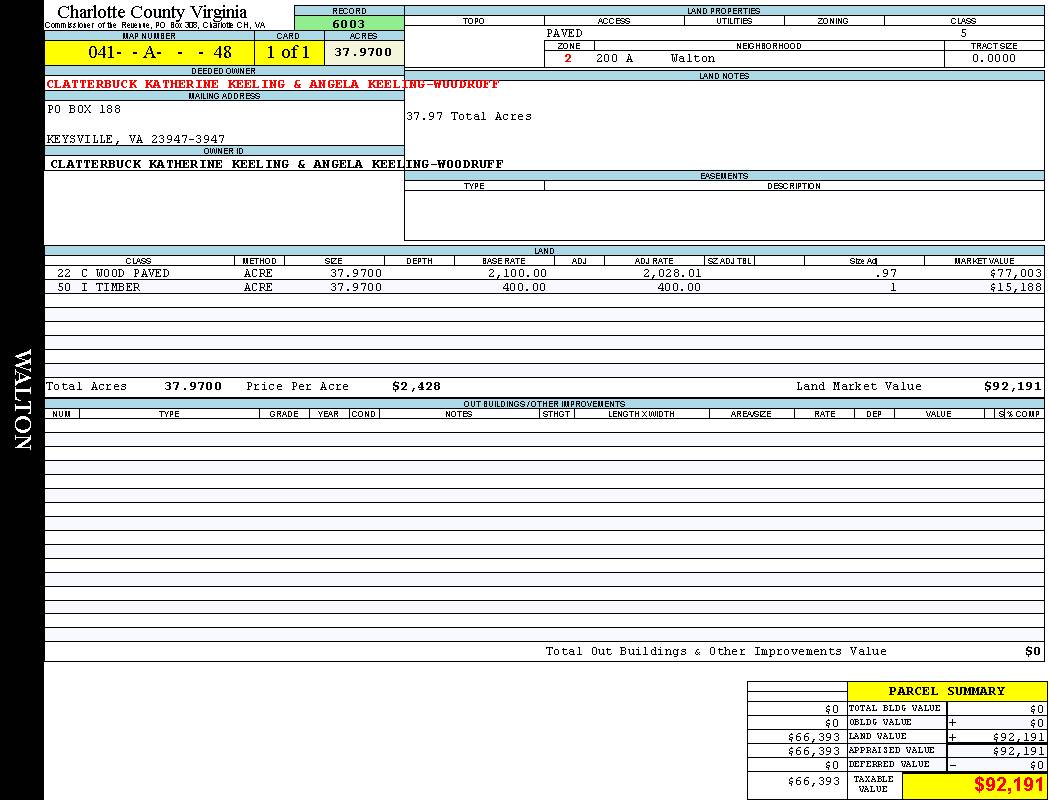Screen dimensions: 1050x800
Task: Select the '37.97 Total Acres' land note
Action: coord(468,116)
